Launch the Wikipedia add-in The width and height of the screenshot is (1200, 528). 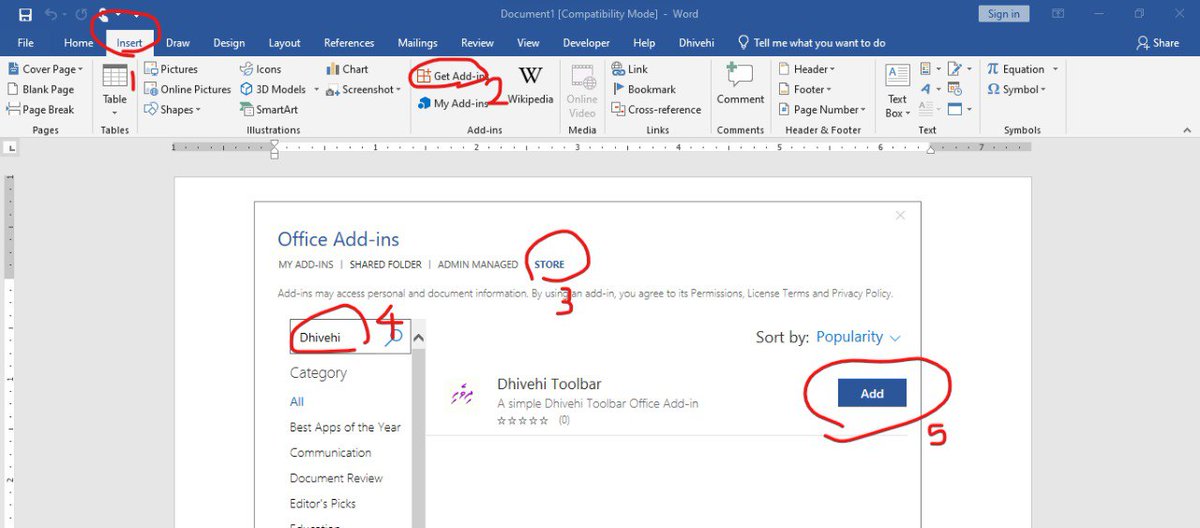[530, 85]
